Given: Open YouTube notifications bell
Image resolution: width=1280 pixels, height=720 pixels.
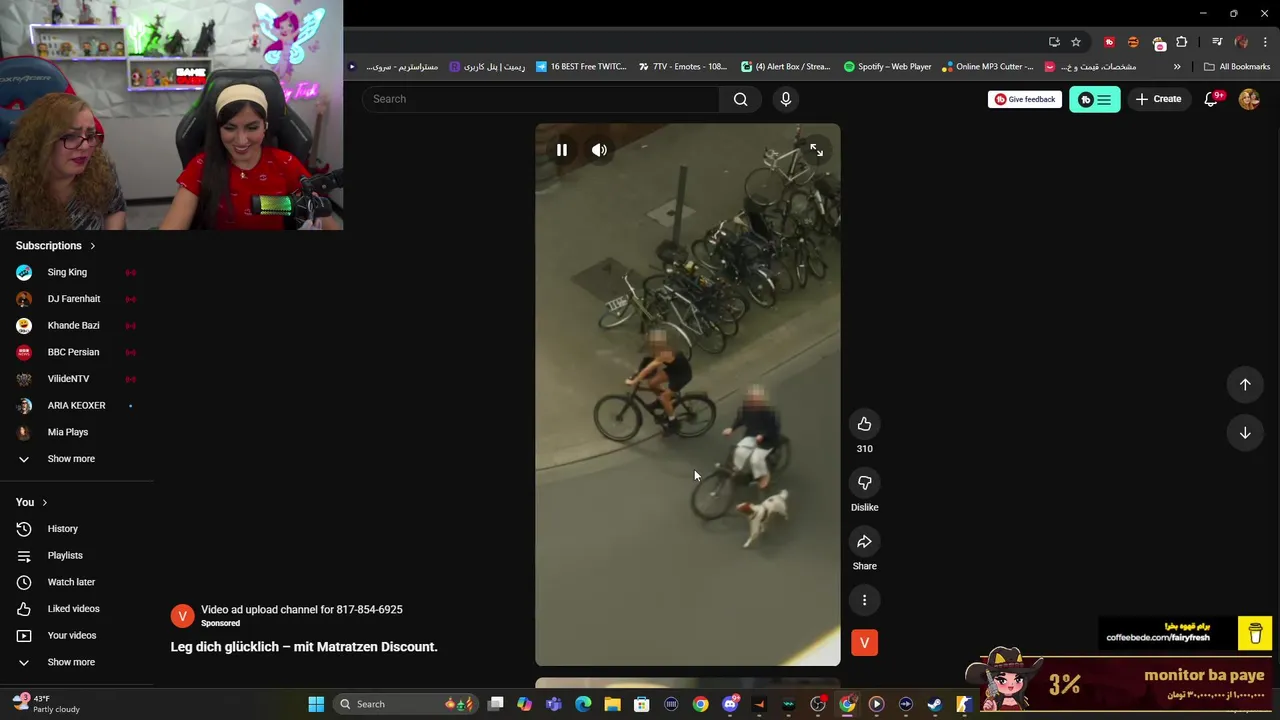Looking at the screenshot, I should pyautogui.click(x=1212, y=99).
